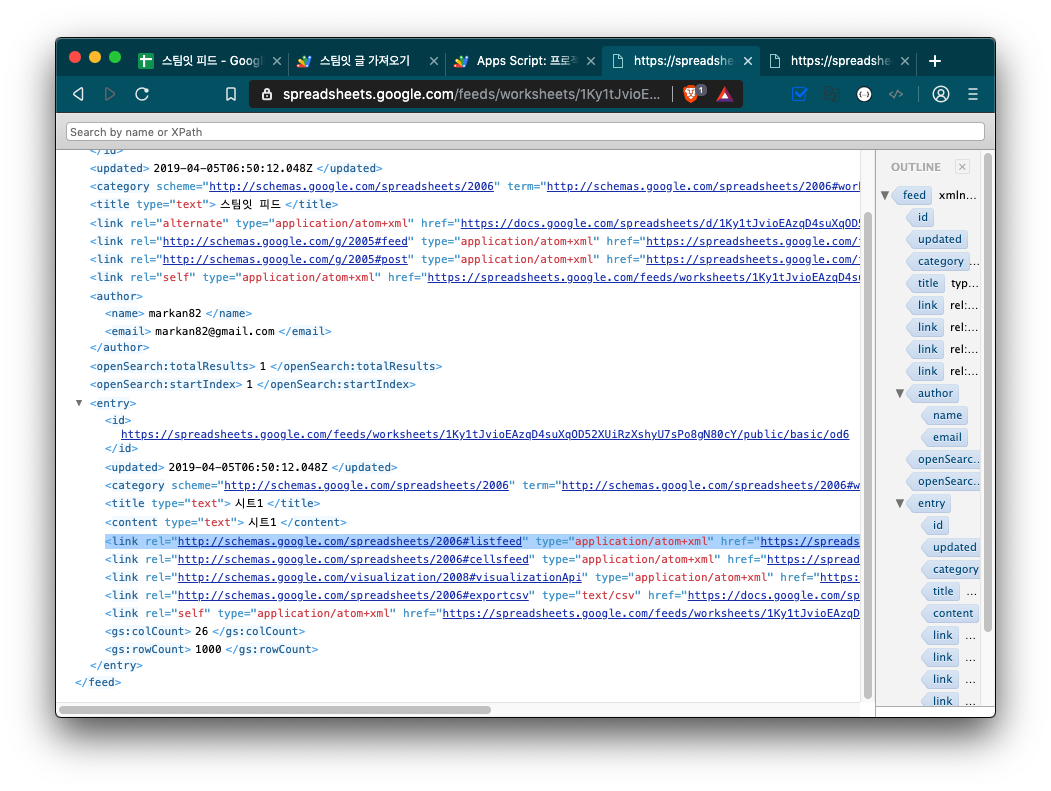The image size is (1051, 791).
Task: Bookmark this page using the bookmark icon
Action: [x=231, y=94]
